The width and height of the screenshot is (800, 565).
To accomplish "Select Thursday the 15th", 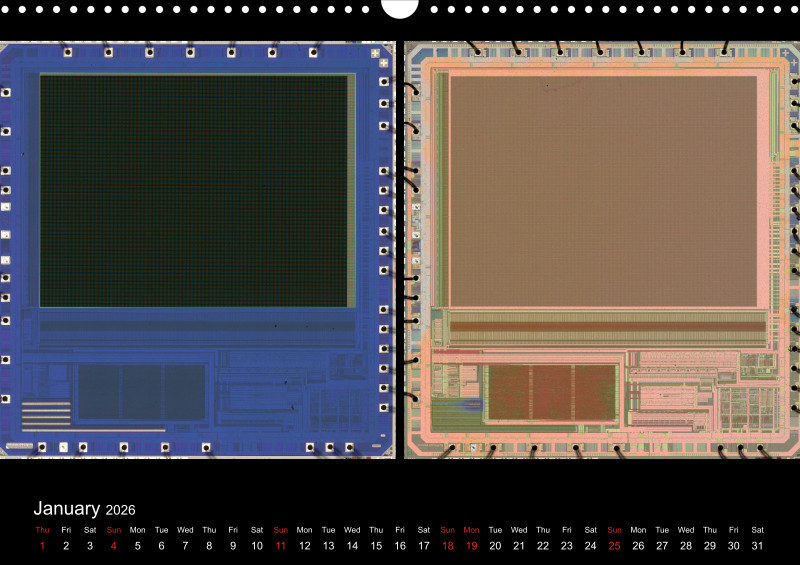I will pos(376,546).
